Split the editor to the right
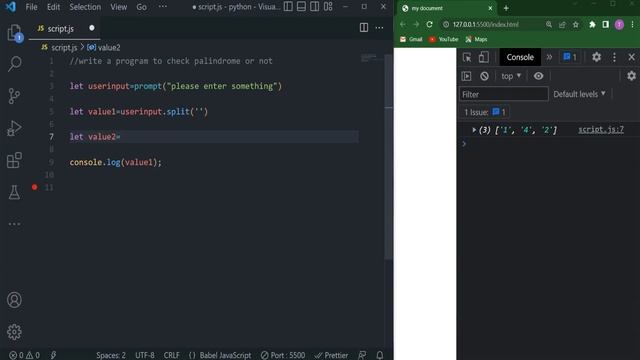The image size is (640, 360). (x=364, y=28)
